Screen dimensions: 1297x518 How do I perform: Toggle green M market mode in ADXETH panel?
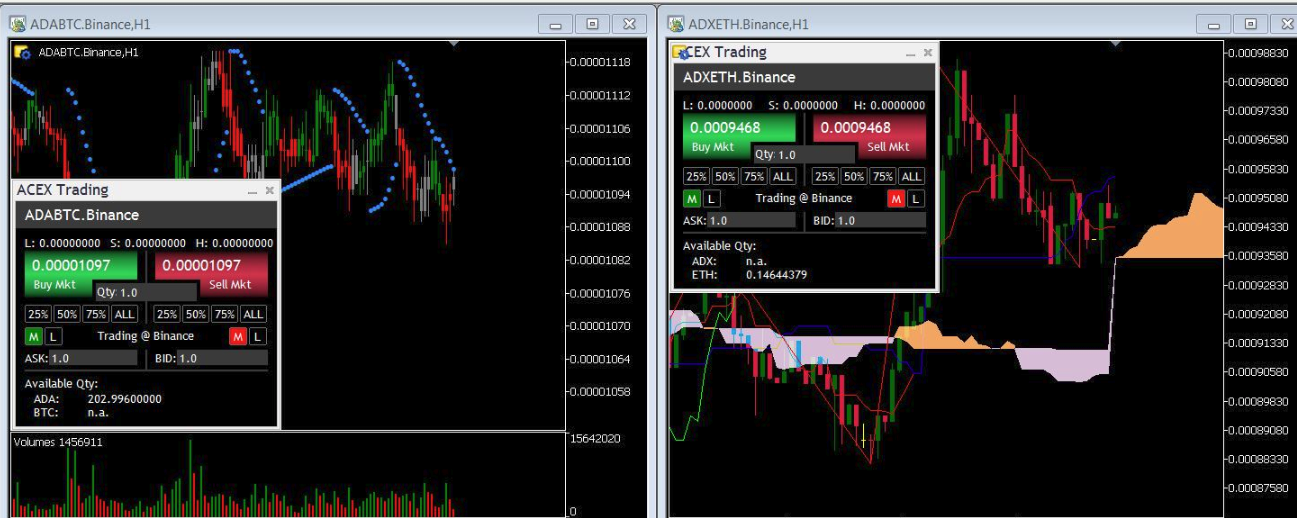pyautogui.click(x=692, y=198)
